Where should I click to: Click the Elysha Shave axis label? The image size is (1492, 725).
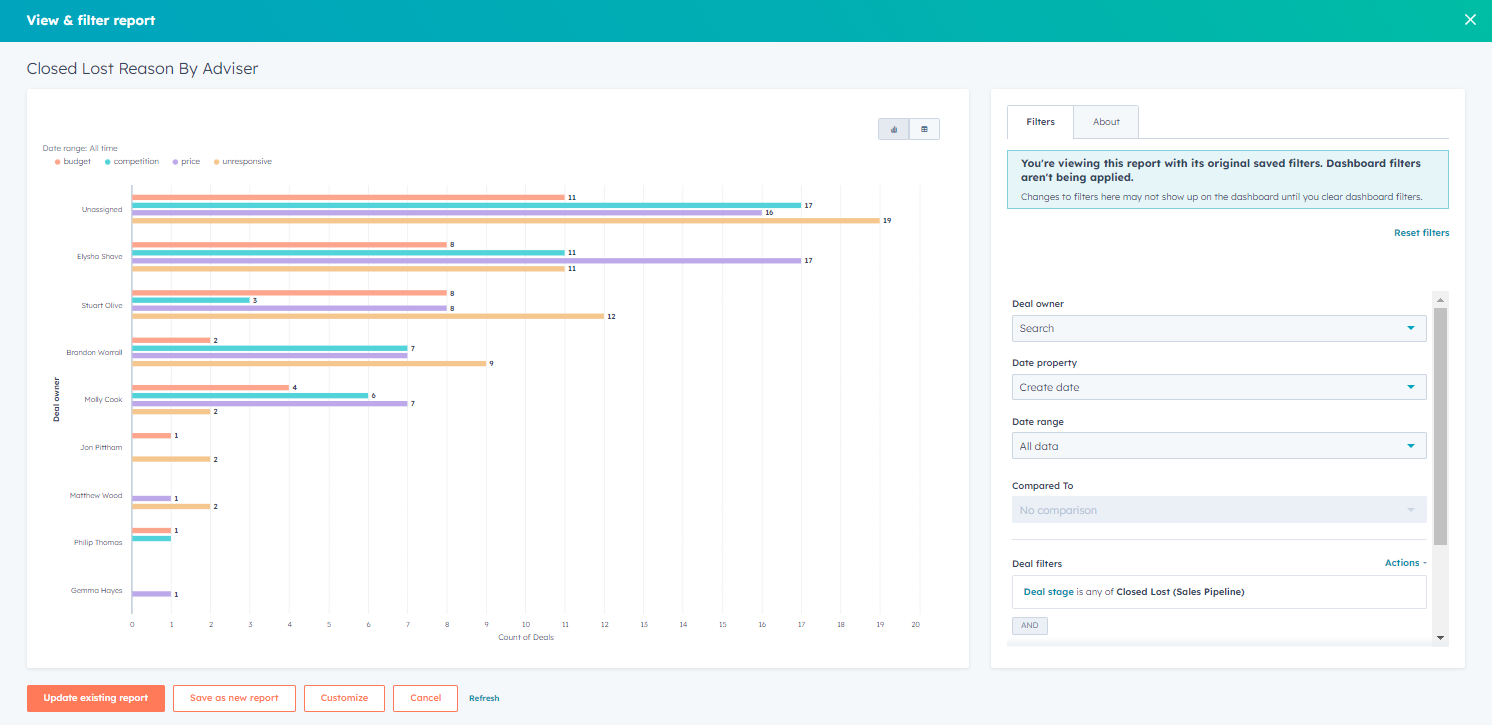(x=100, y=257)
